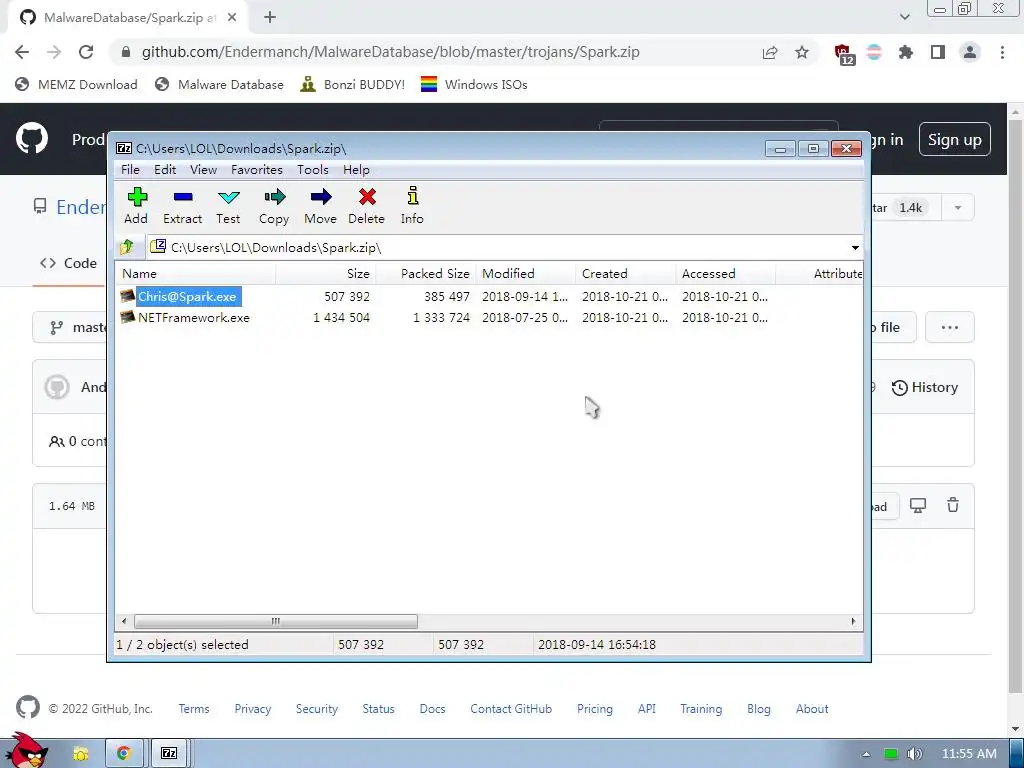Open a new Chrome tab
Image resolution: width=1024 pixels, height=768 pixels.
[x=270, y=18]
